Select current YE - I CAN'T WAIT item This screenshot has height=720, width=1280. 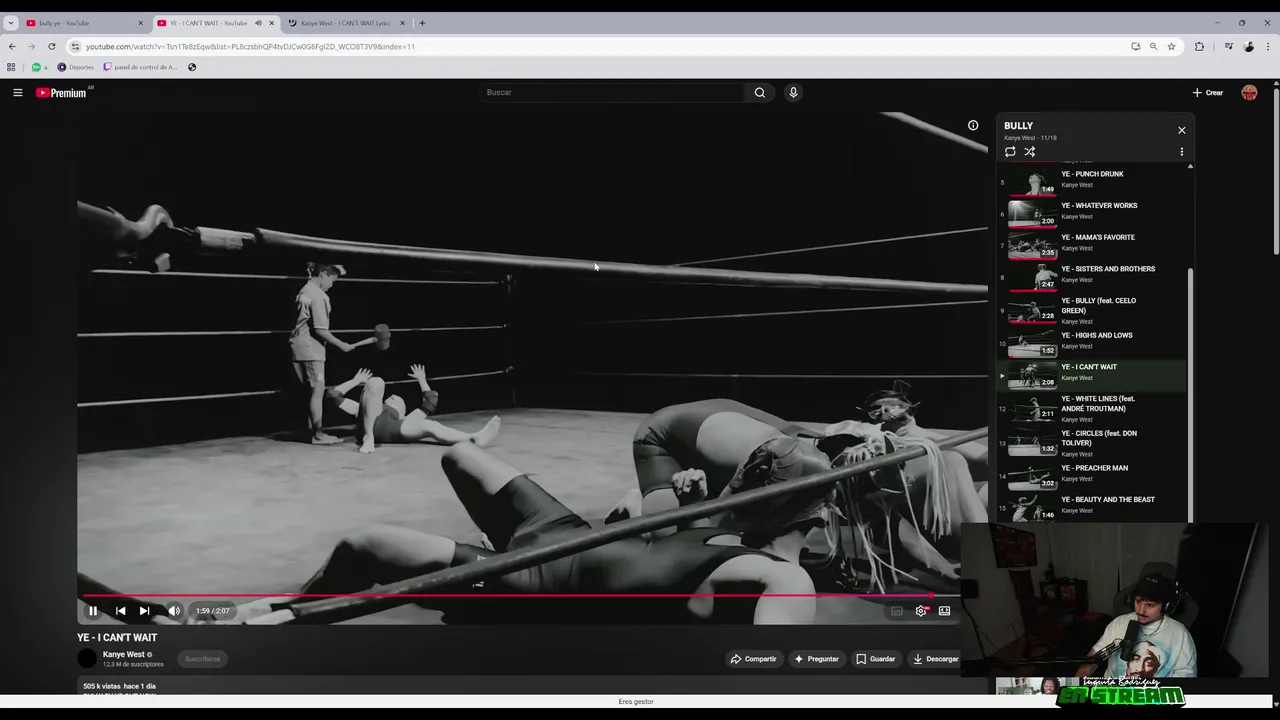point(1092,374)
